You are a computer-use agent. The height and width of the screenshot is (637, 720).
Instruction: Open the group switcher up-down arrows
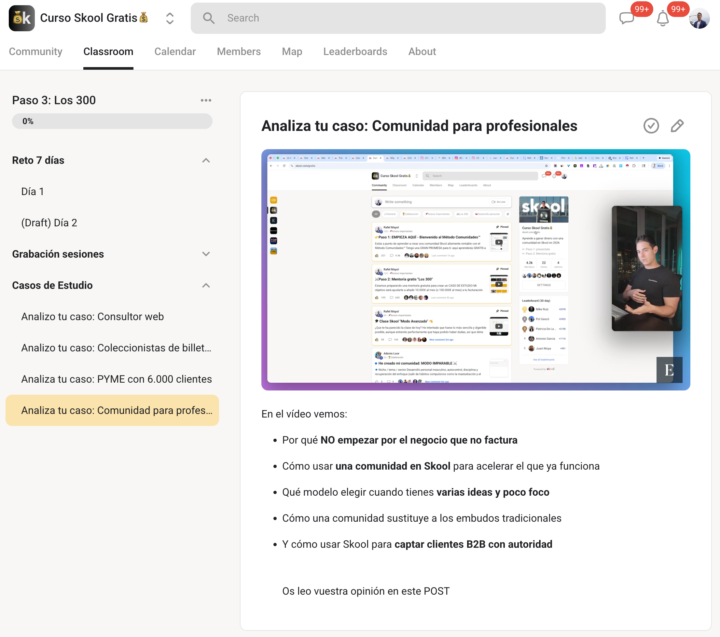170,18
